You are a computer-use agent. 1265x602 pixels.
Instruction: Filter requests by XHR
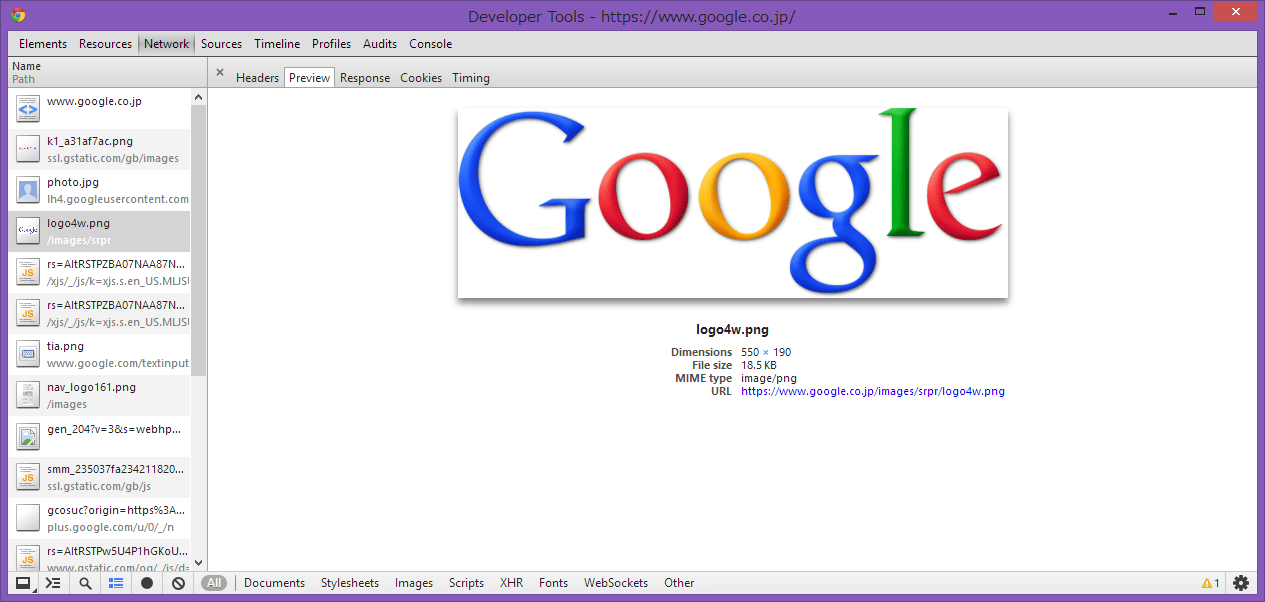tap(511, 583)
